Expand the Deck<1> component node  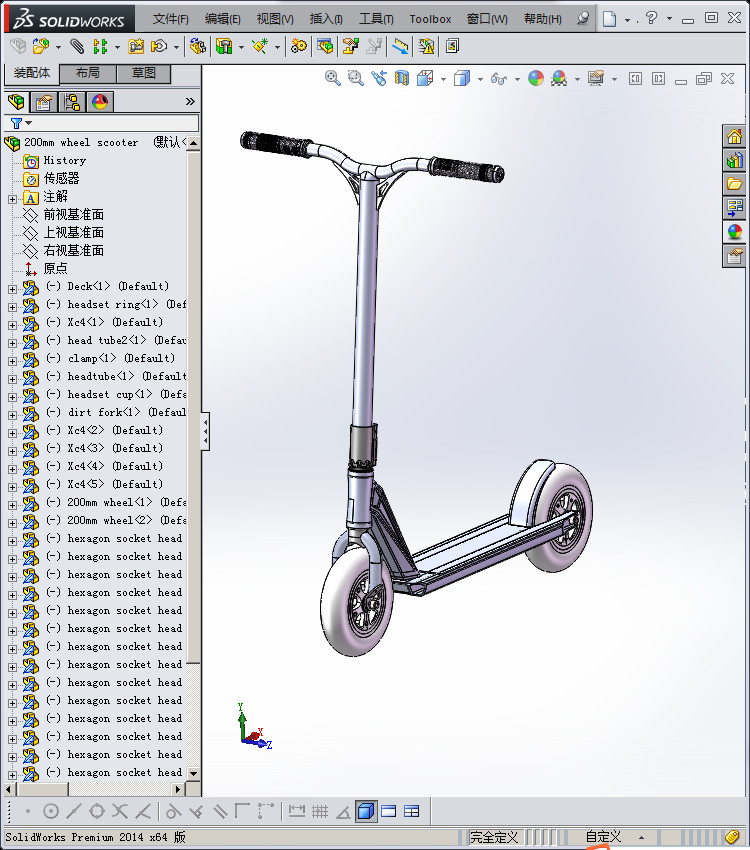pyautogui.click(x=12, y=289)
